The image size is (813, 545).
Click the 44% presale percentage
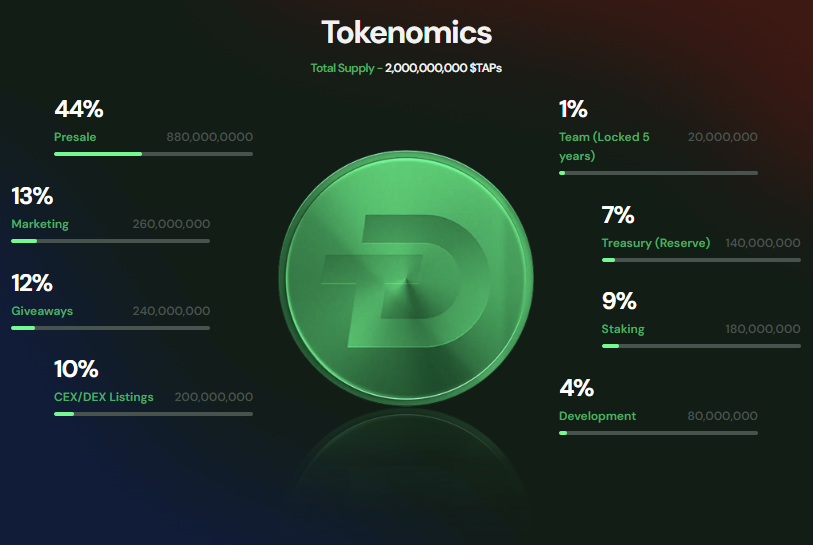click(x=79, y=109)
